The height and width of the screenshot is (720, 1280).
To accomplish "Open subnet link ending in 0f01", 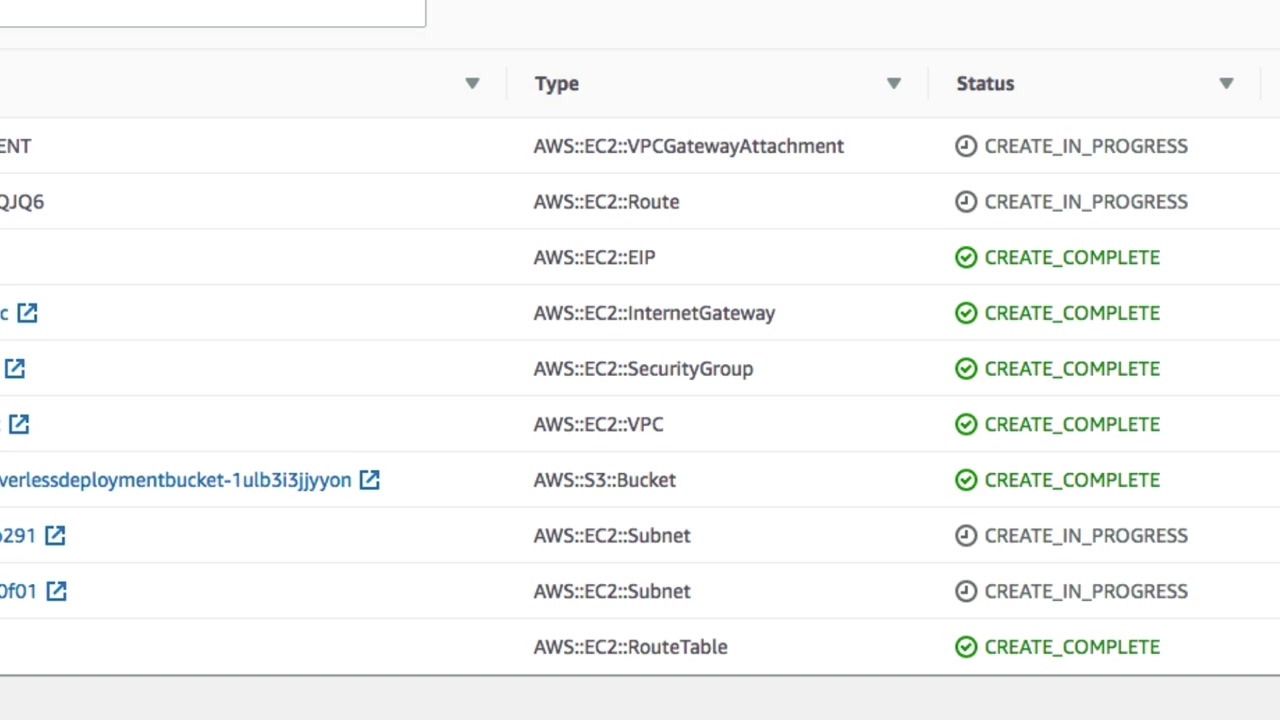I will tap(18, 591).
